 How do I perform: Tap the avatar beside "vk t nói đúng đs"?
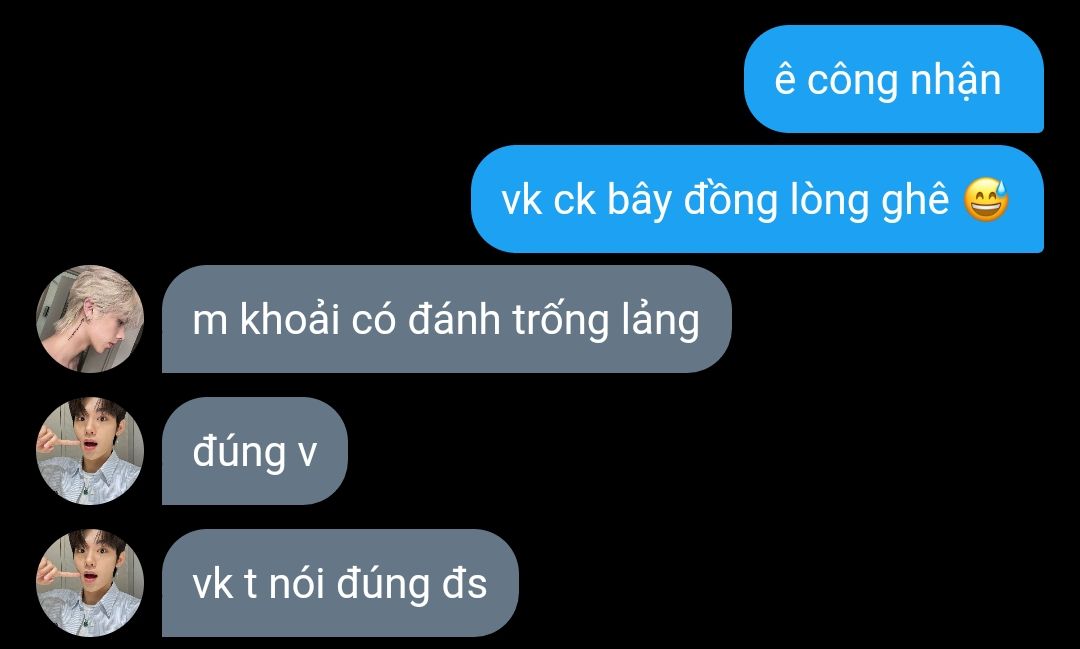(x=90, y=584)
